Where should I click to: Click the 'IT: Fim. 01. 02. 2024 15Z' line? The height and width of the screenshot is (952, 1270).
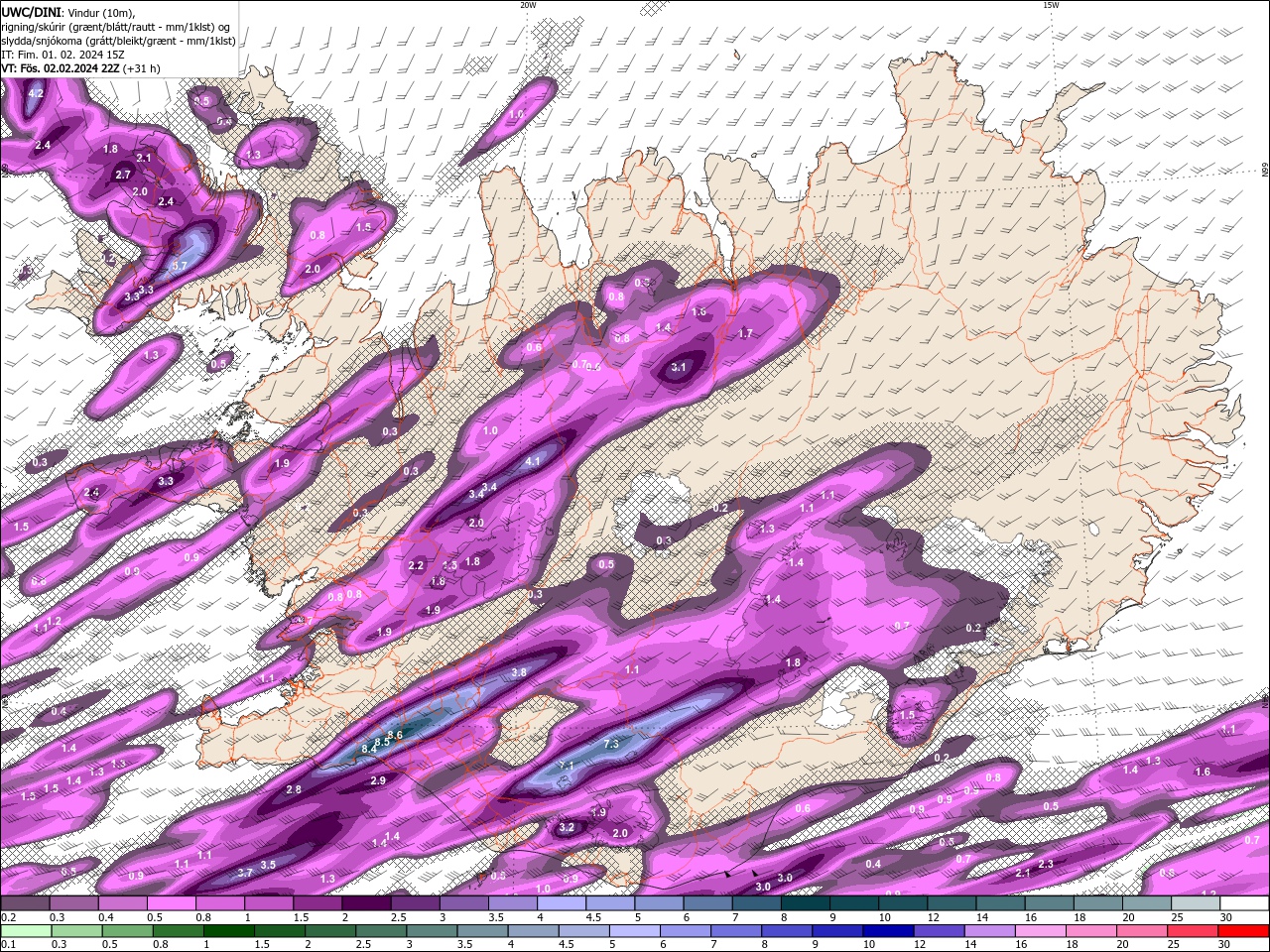[63, 55]
